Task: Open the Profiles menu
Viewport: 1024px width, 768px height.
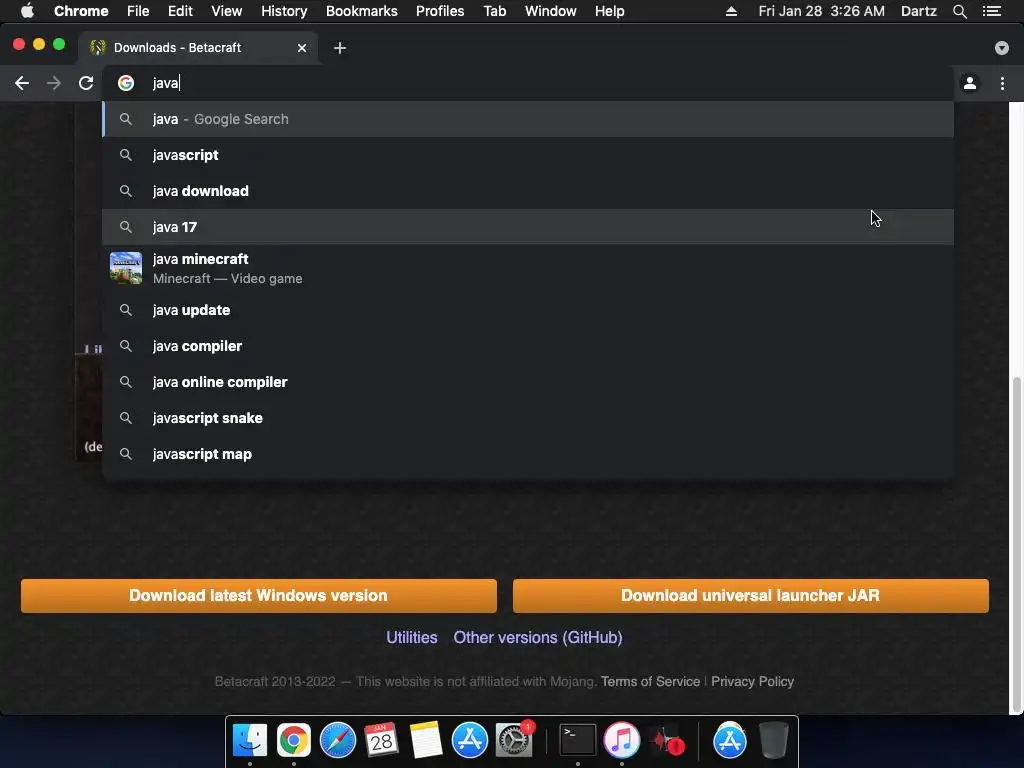Action: [440, 11]
